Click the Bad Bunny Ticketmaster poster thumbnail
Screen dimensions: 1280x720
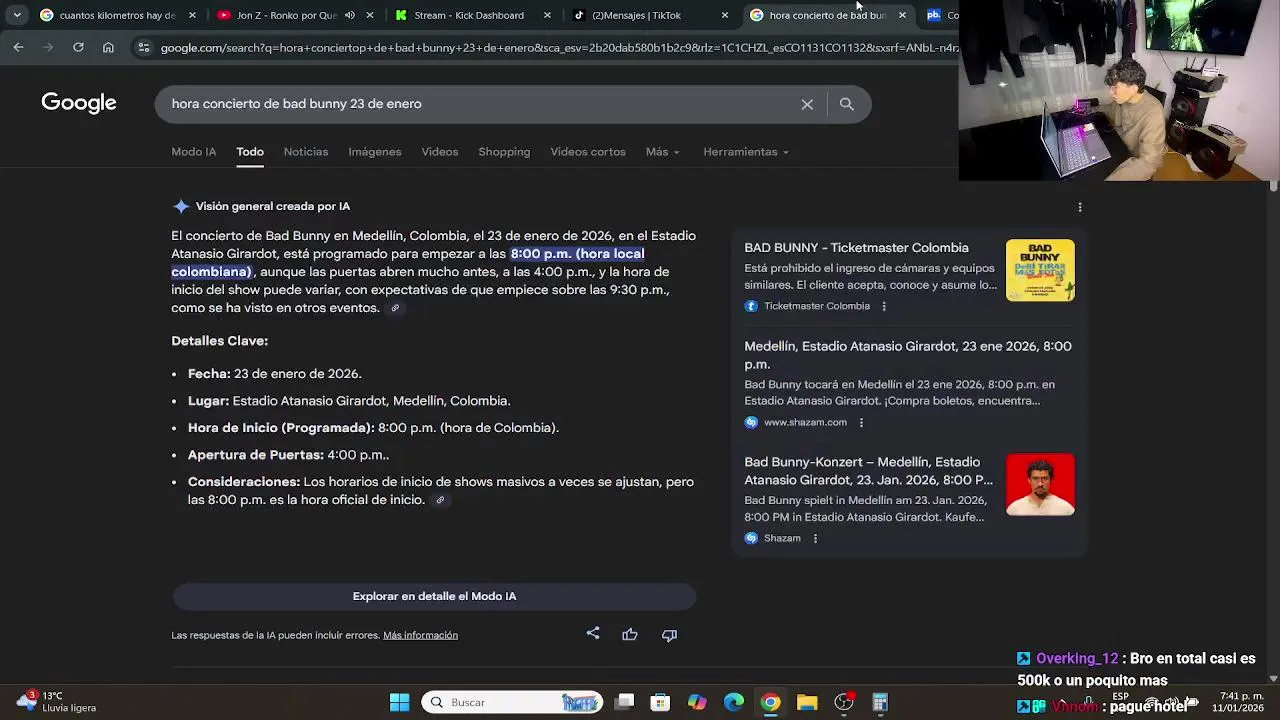1040,270
